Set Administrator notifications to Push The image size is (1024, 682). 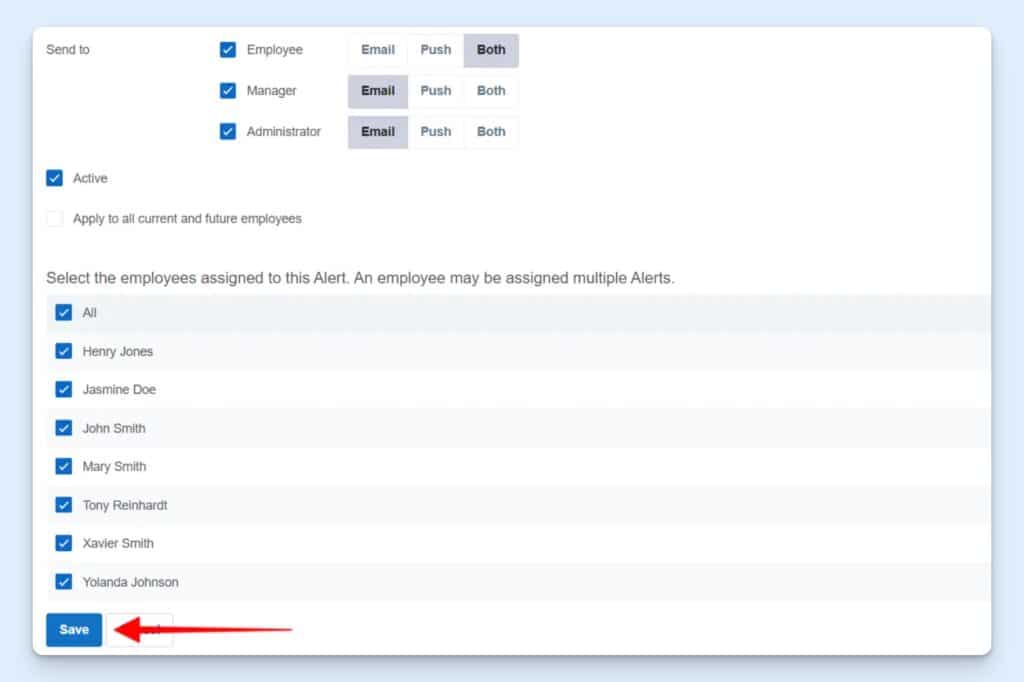point(435,131)
